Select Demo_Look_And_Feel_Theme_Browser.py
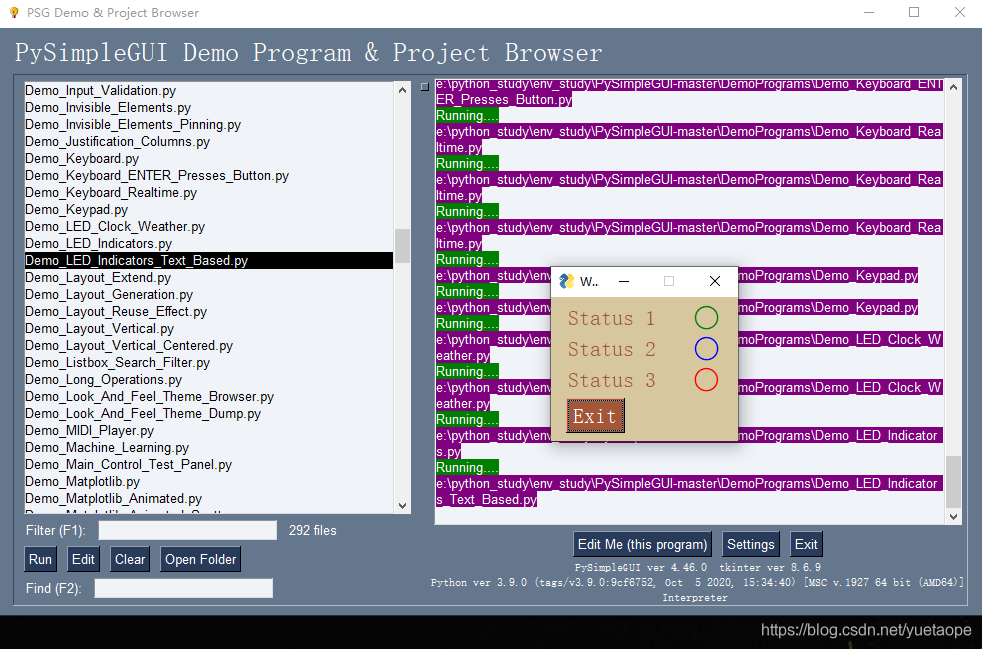 pos(209,397)
